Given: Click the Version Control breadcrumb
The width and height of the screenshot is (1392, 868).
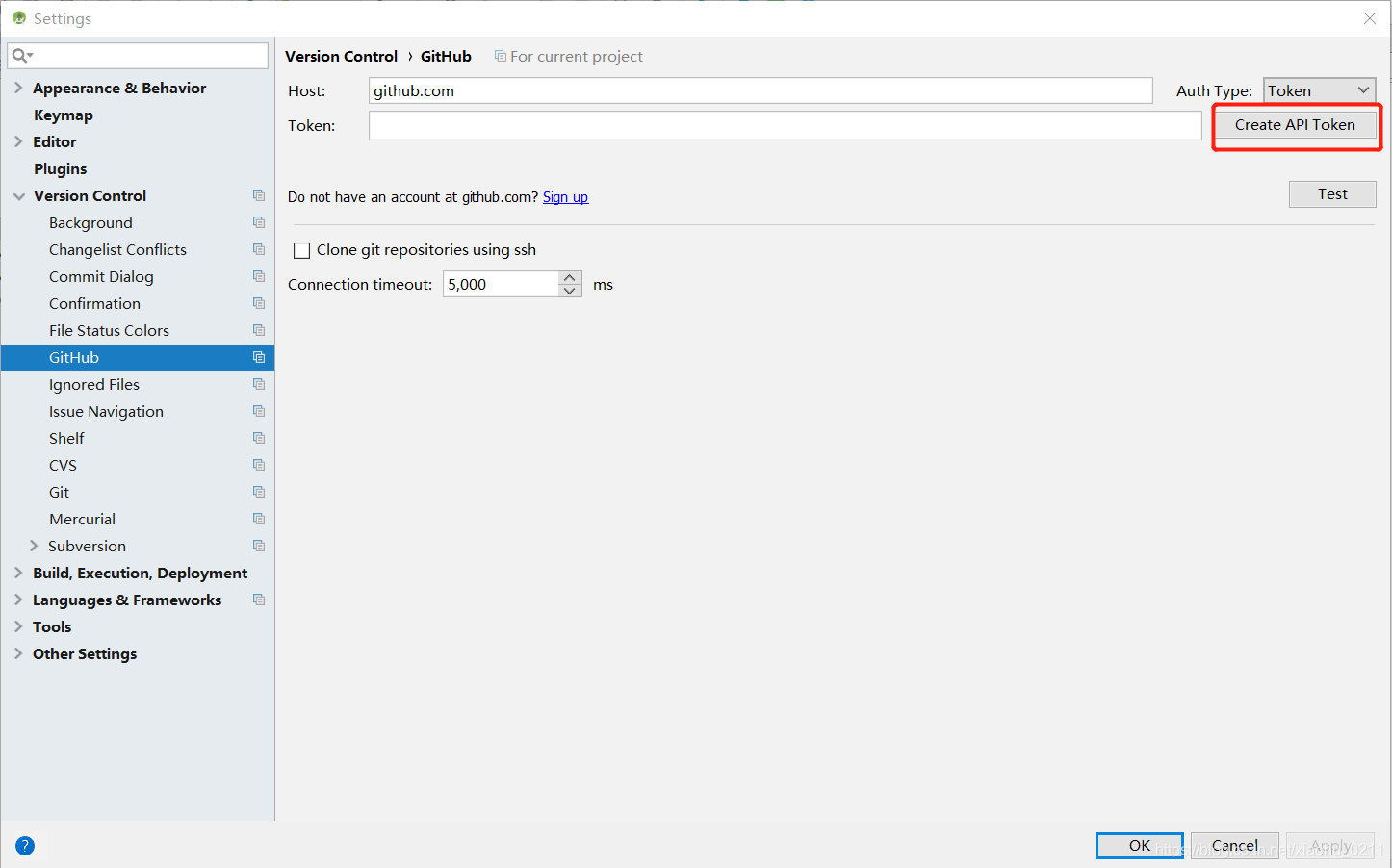Looking at the screenshot, I should tap(341, 56).
